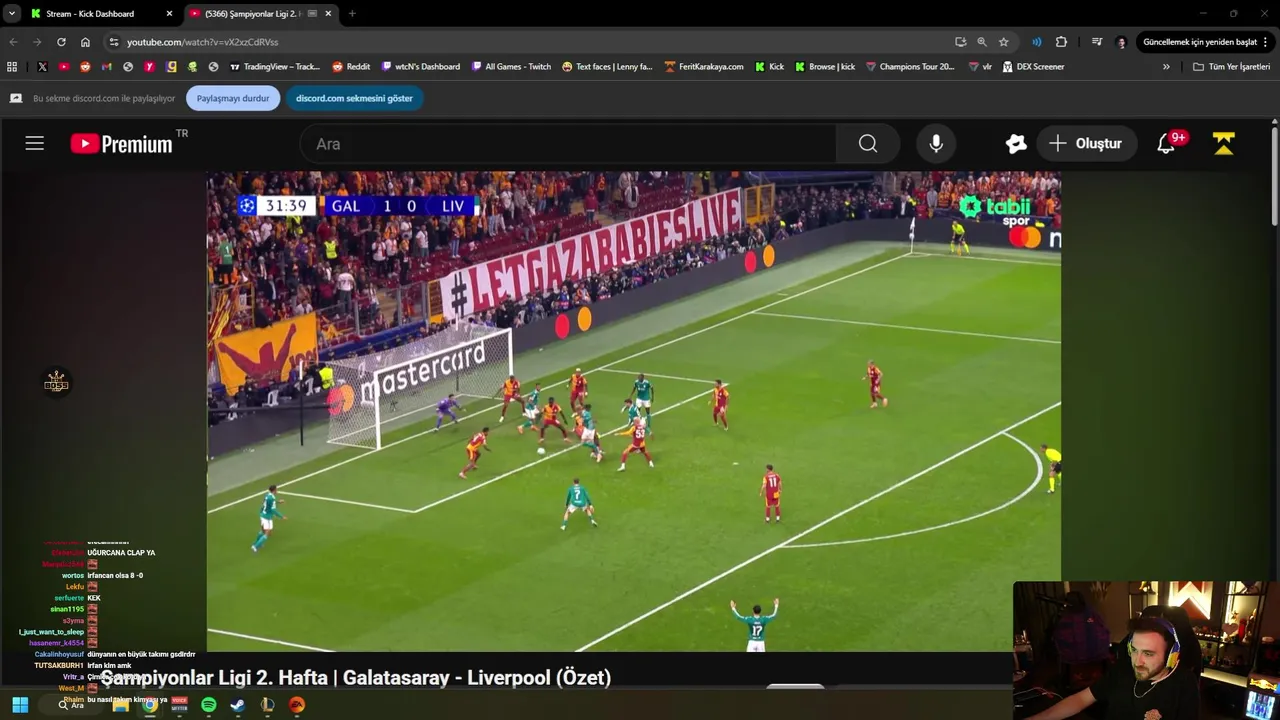
Task: Open Browse | kick bookmark
Action: coord(825,67)
